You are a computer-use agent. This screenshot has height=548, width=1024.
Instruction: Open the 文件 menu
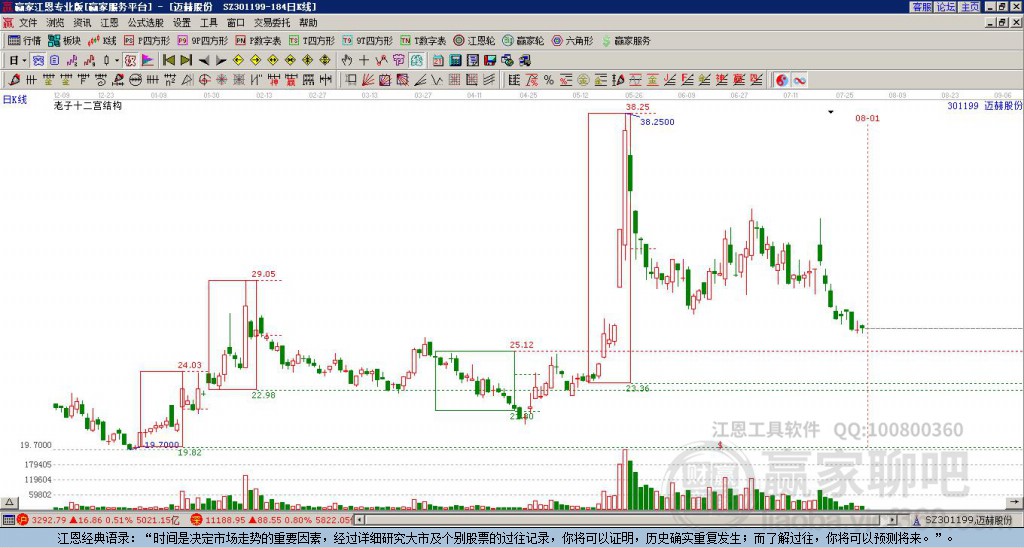coord(28,23)
